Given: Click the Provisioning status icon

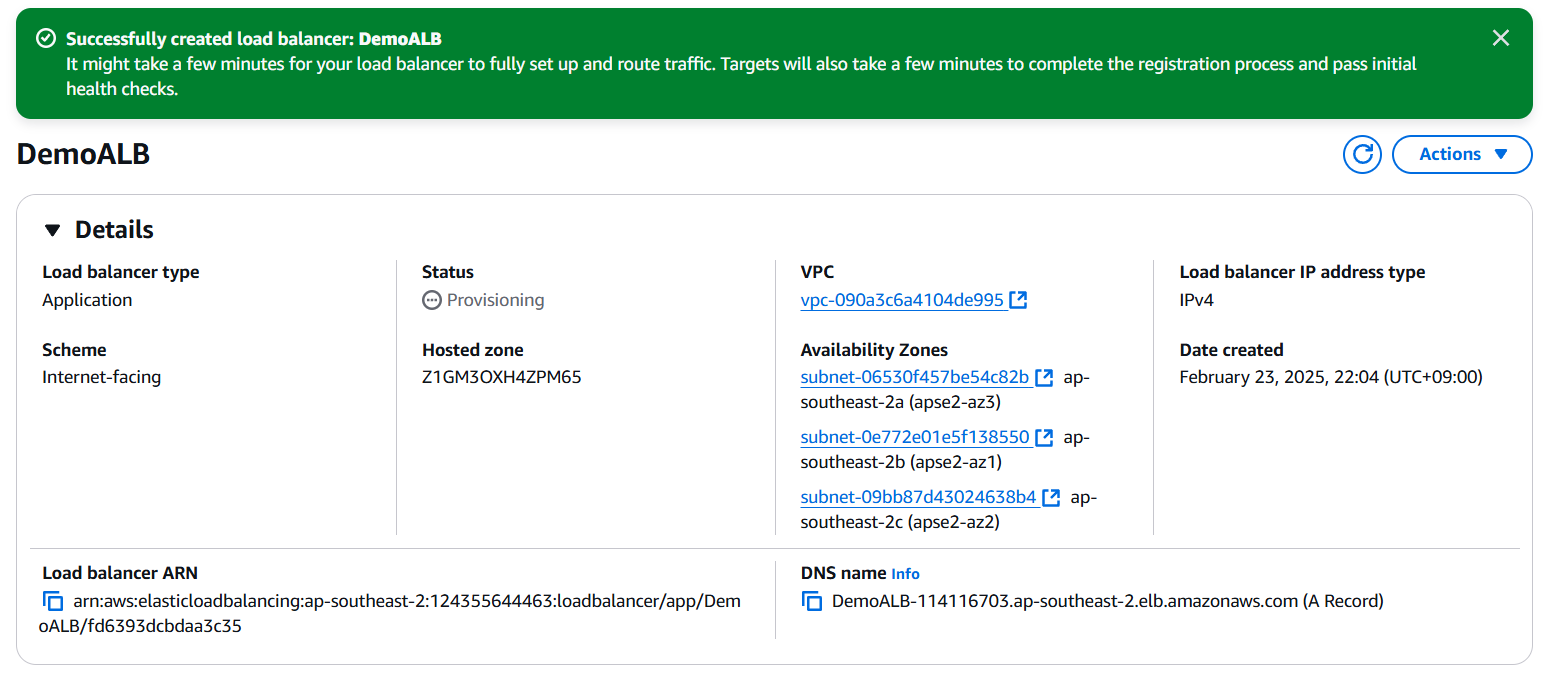Looking at the screenshot, I should 431,300.
